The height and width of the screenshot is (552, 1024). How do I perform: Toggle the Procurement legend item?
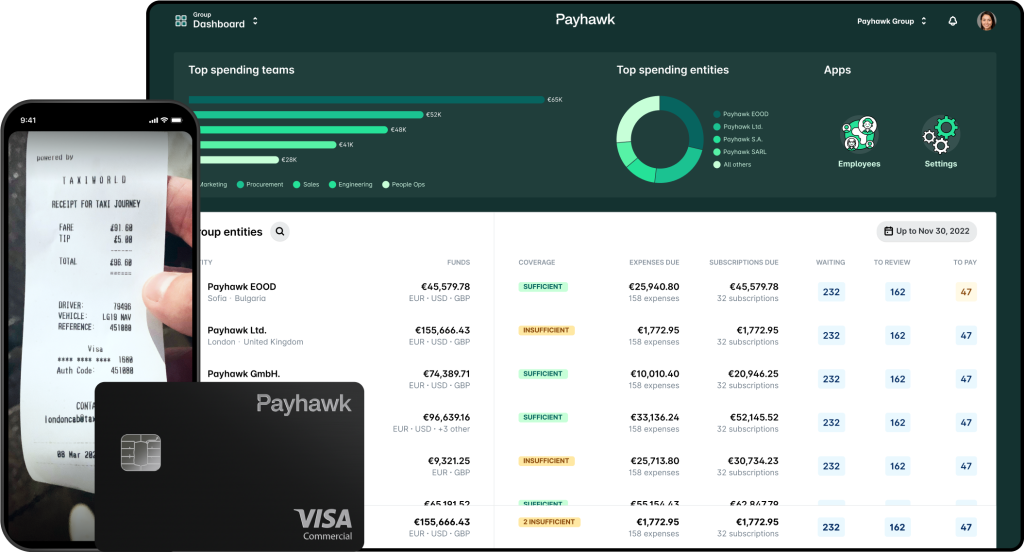pos(260,185)
